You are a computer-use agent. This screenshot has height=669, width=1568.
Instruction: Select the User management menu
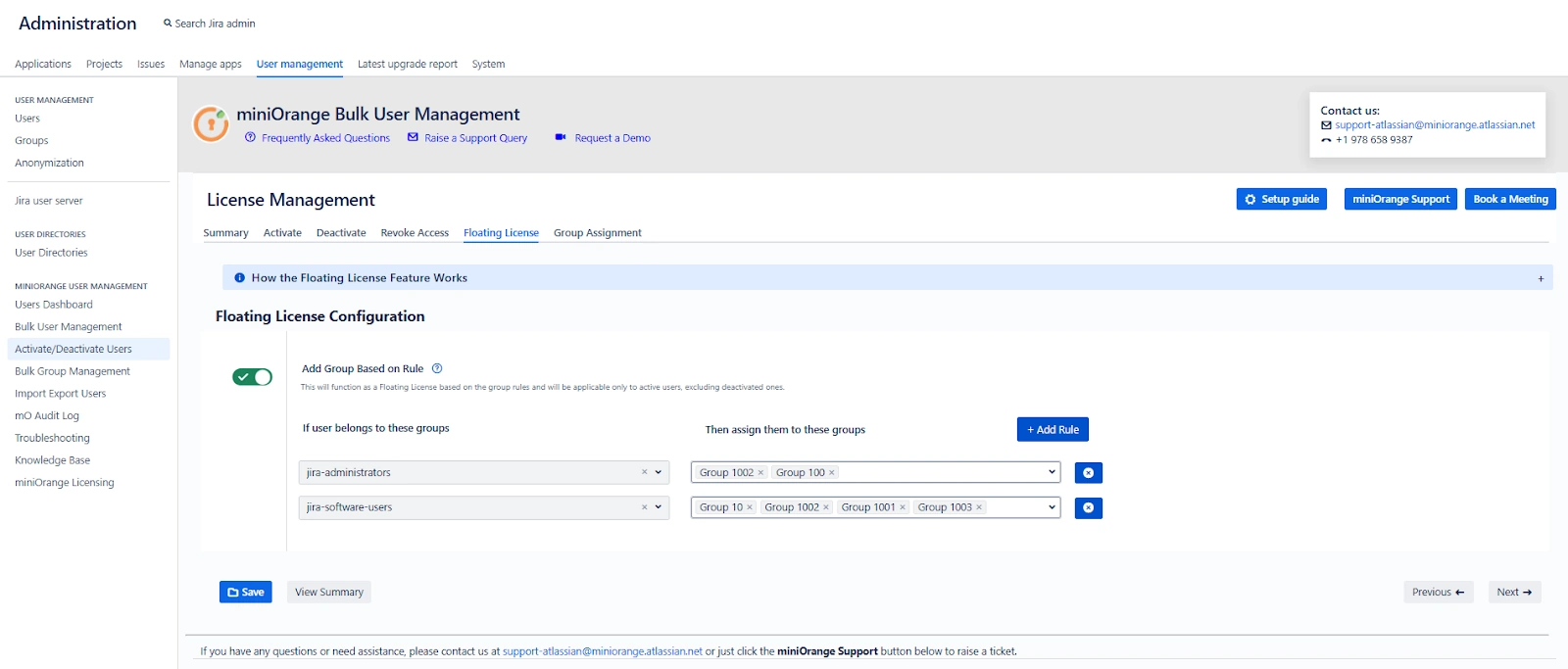(x=300, y=65)
